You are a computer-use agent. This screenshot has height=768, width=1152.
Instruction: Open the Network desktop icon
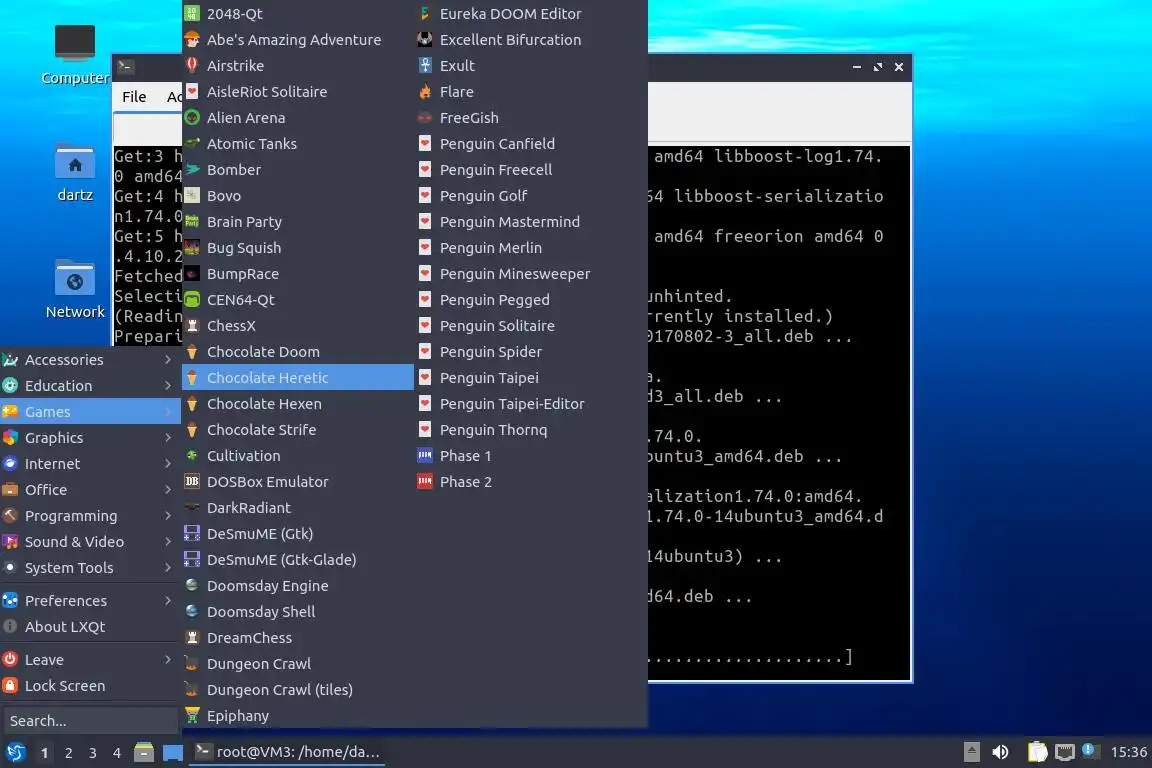75,279
